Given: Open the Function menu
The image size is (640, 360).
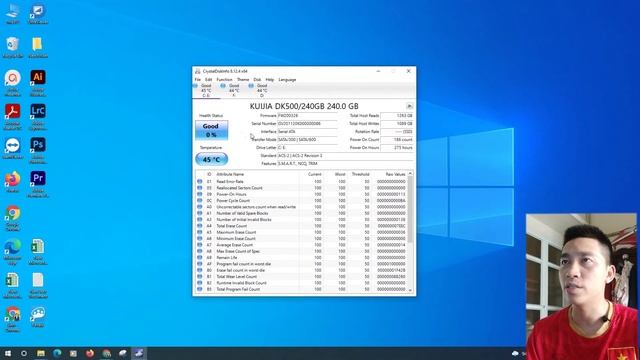Looking at the screenshot, I should (224, 80).
